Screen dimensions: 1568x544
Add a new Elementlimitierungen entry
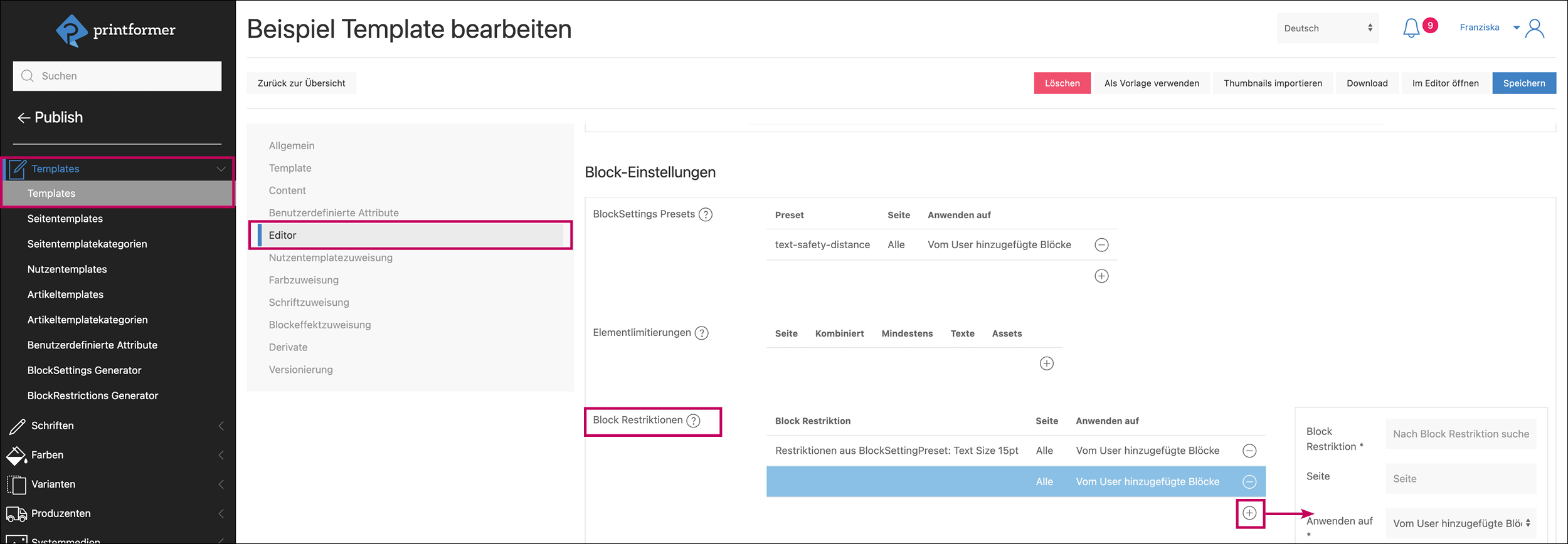click(1046, 364)
